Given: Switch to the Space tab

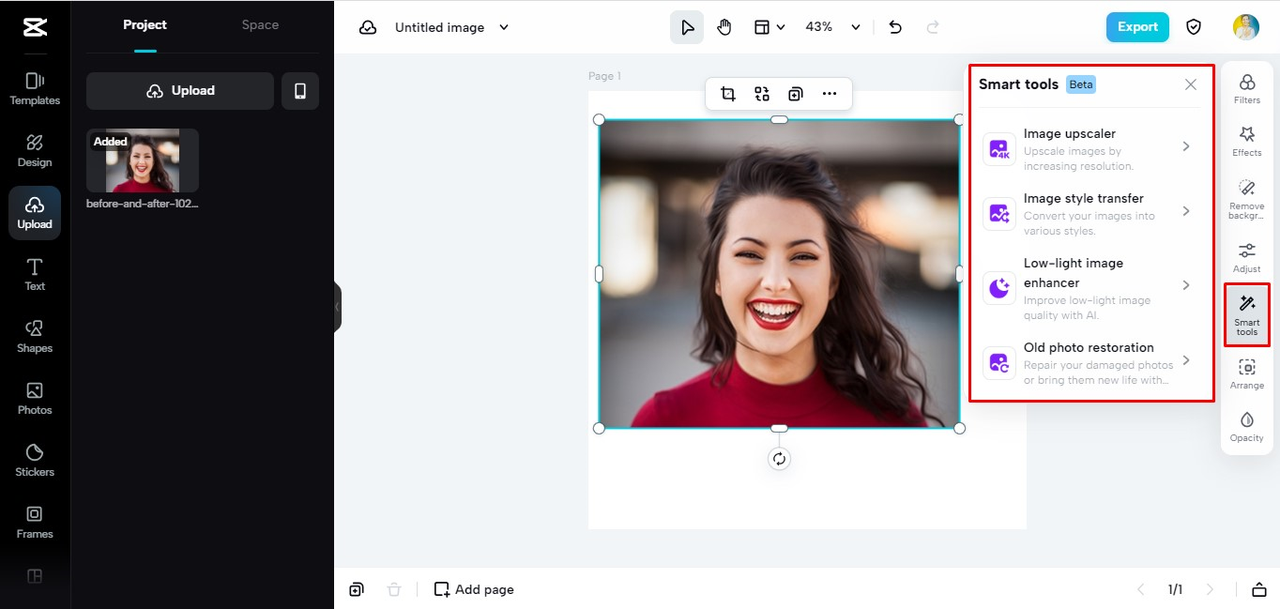Looking at the screenshot, I should 260,25.
